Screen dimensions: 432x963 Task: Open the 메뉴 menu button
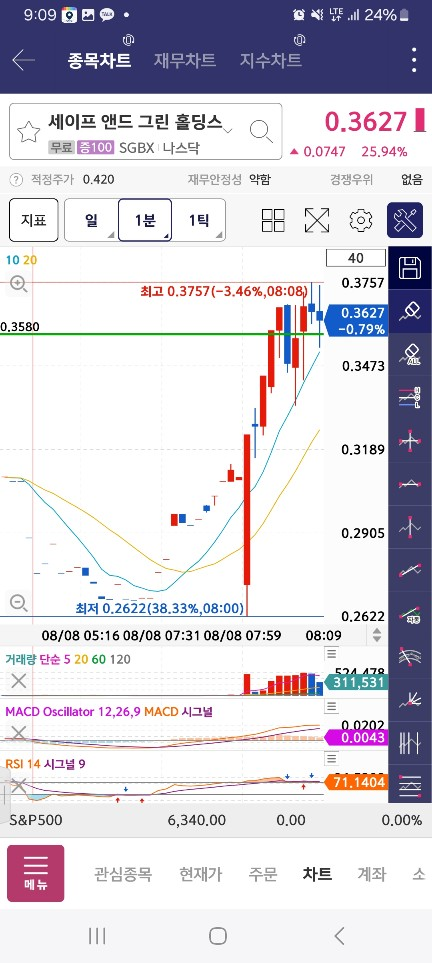36,873
